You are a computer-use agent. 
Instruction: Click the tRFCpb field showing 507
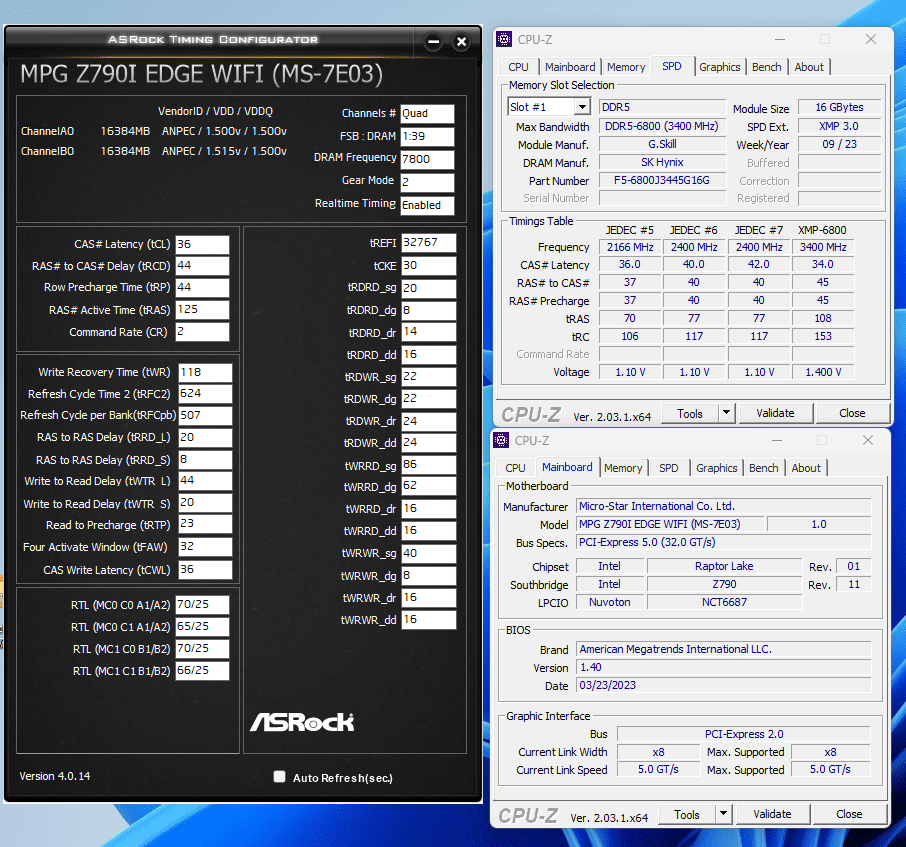click(x=205, y=415)
